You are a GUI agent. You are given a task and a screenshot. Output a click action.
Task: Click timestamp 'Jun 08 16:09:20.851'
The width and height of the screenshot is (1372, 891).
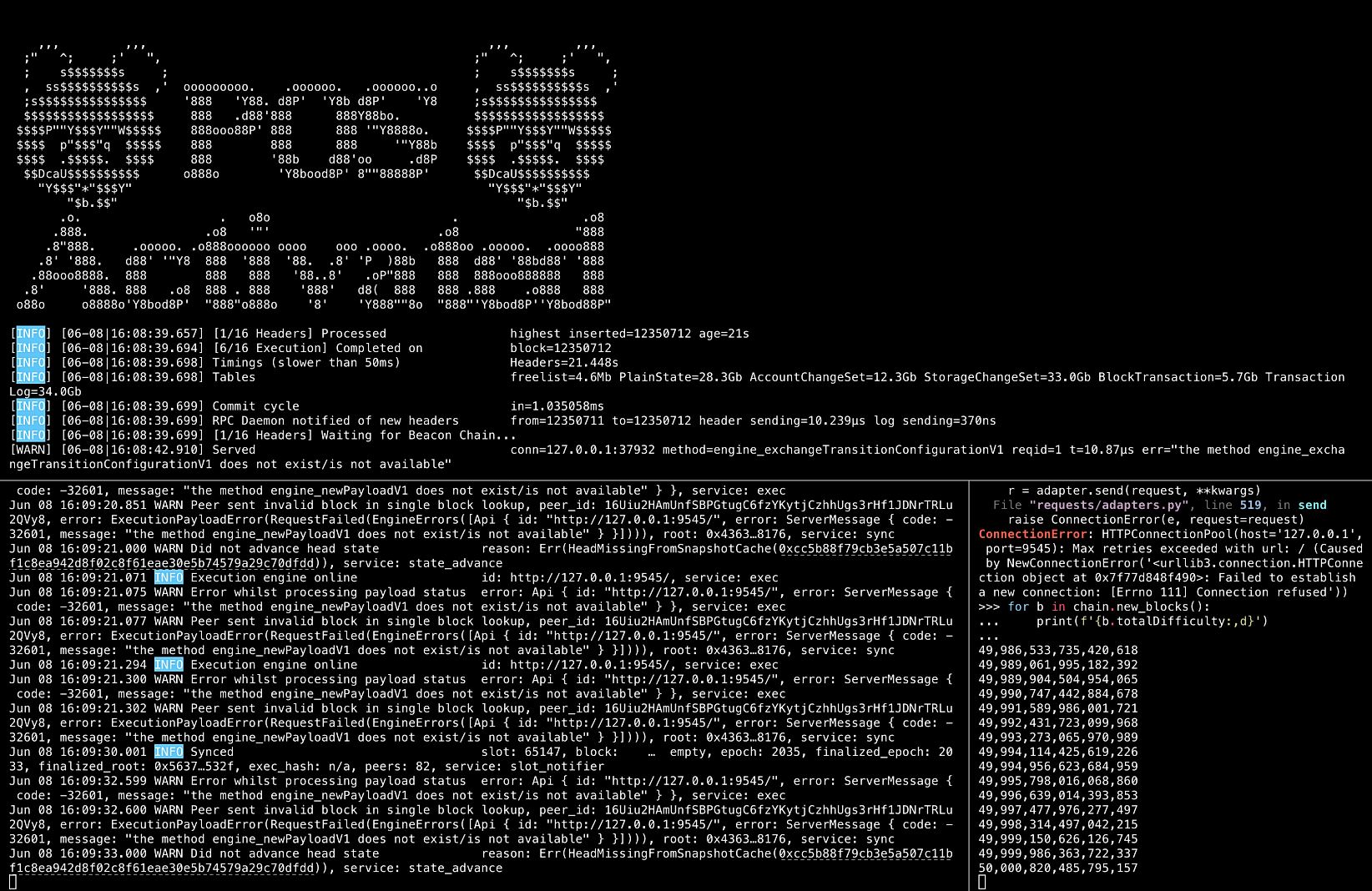pyautogui.click(x=78, y=505)
